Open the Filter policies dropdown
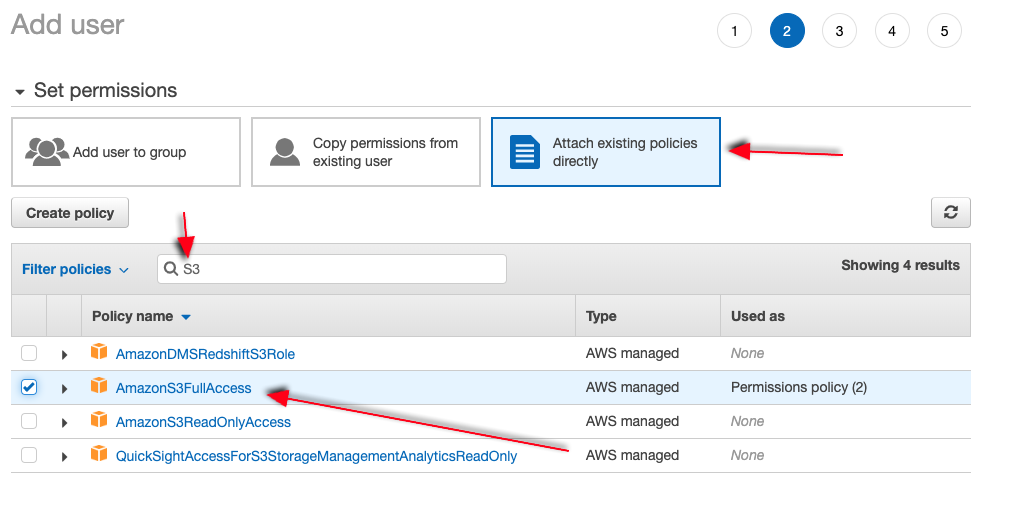Screen dimensions: 1009x516 point(75,270)
